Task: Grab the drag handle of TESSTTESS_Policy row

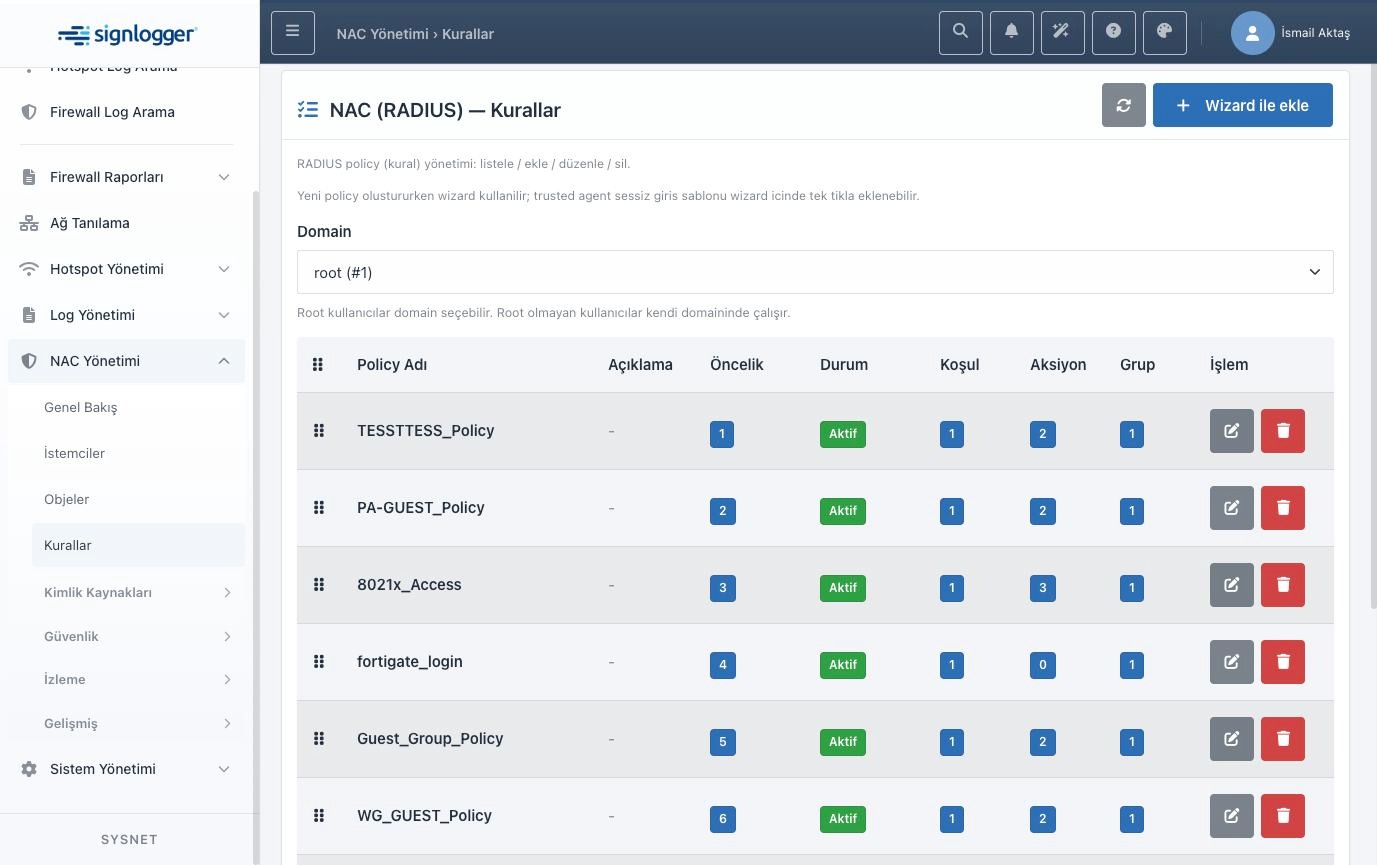Action: coord(319,431)
